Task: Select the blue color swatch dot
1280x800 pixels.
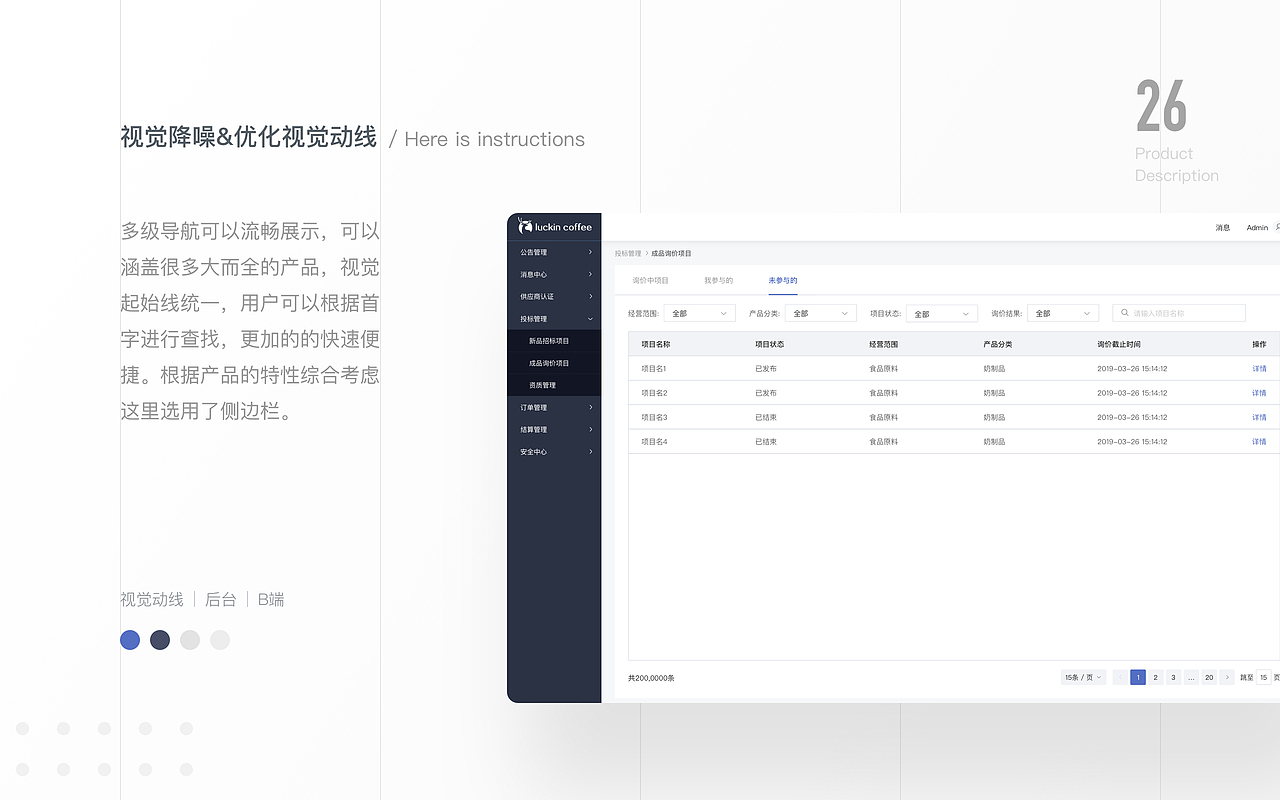Action: (130, 640)
